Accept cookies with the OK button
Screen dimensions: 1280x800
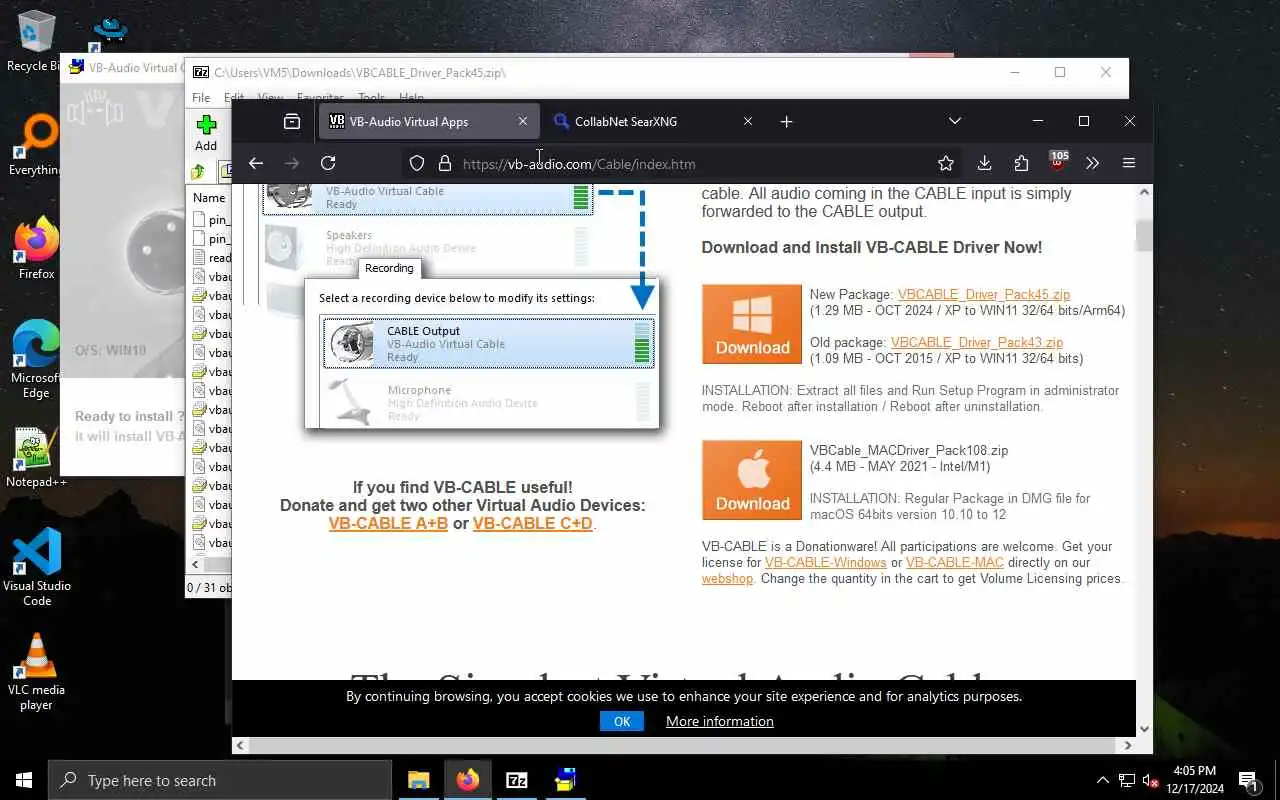click(622, 721)
